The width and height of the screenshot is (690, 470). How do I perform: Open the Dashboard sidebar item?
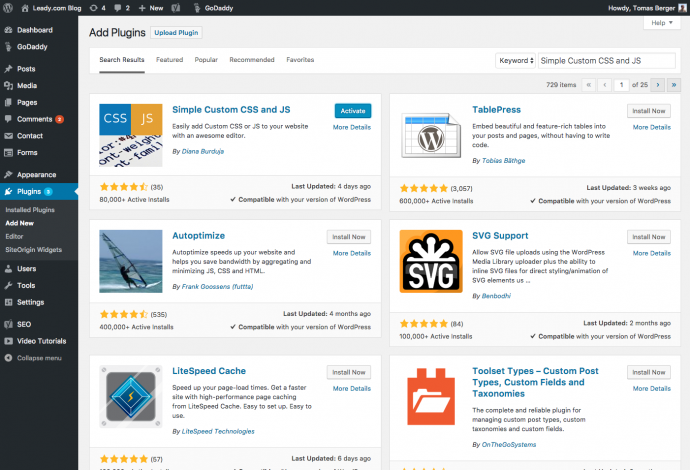[34, 30]
